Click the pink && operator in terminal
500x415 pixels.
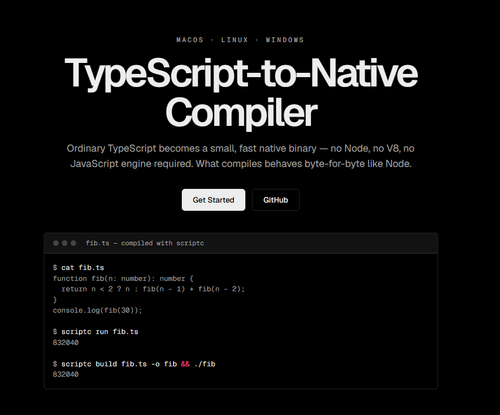pyautogui.click(x=185, y=364)
